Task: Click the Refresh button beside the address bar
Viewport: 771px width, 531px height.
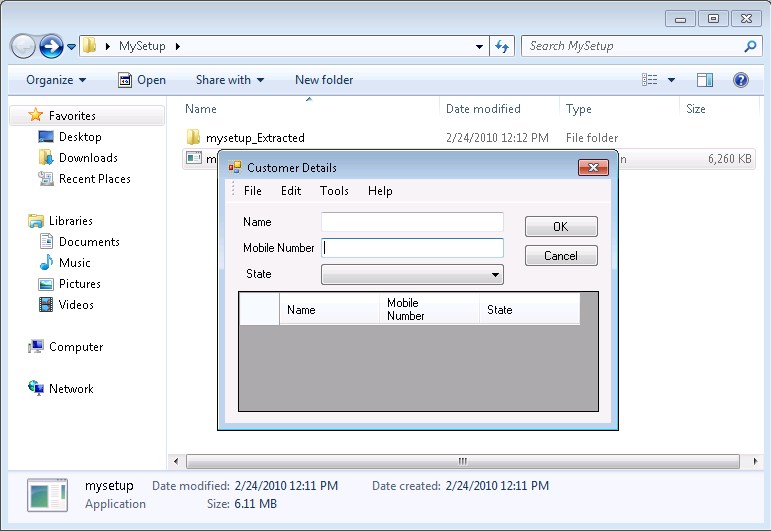Action: click(502, 46)
